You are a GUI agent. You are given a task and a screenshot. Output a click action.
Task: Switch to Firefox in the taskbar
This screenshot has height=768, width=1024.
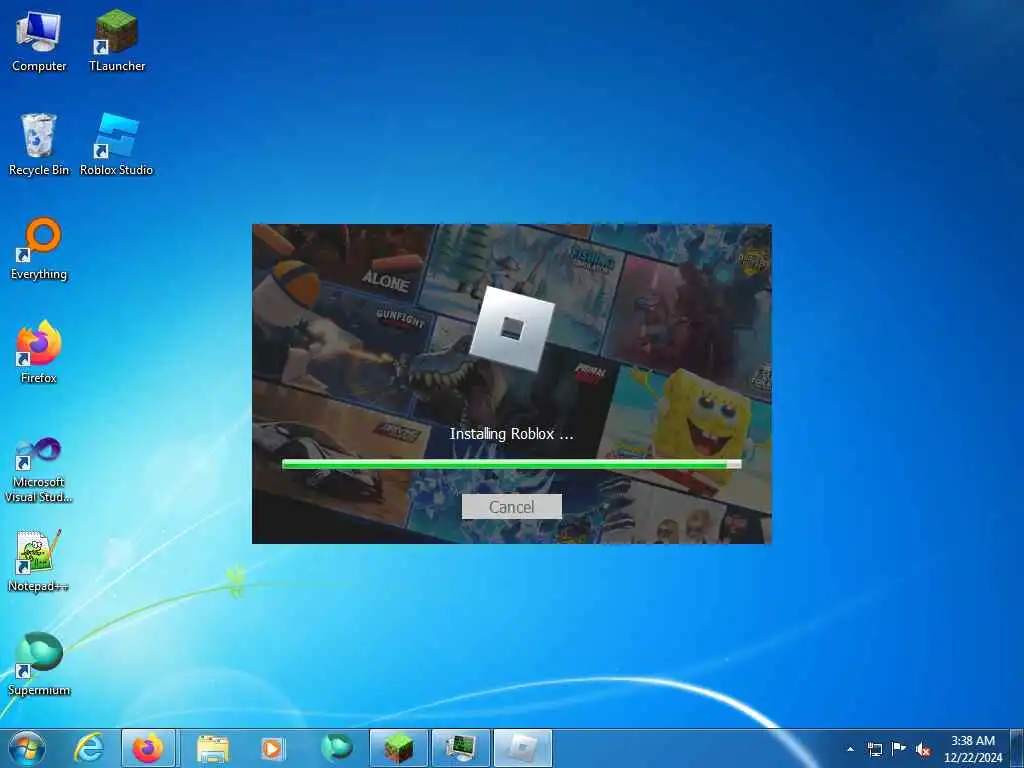[x=148, y=748]
